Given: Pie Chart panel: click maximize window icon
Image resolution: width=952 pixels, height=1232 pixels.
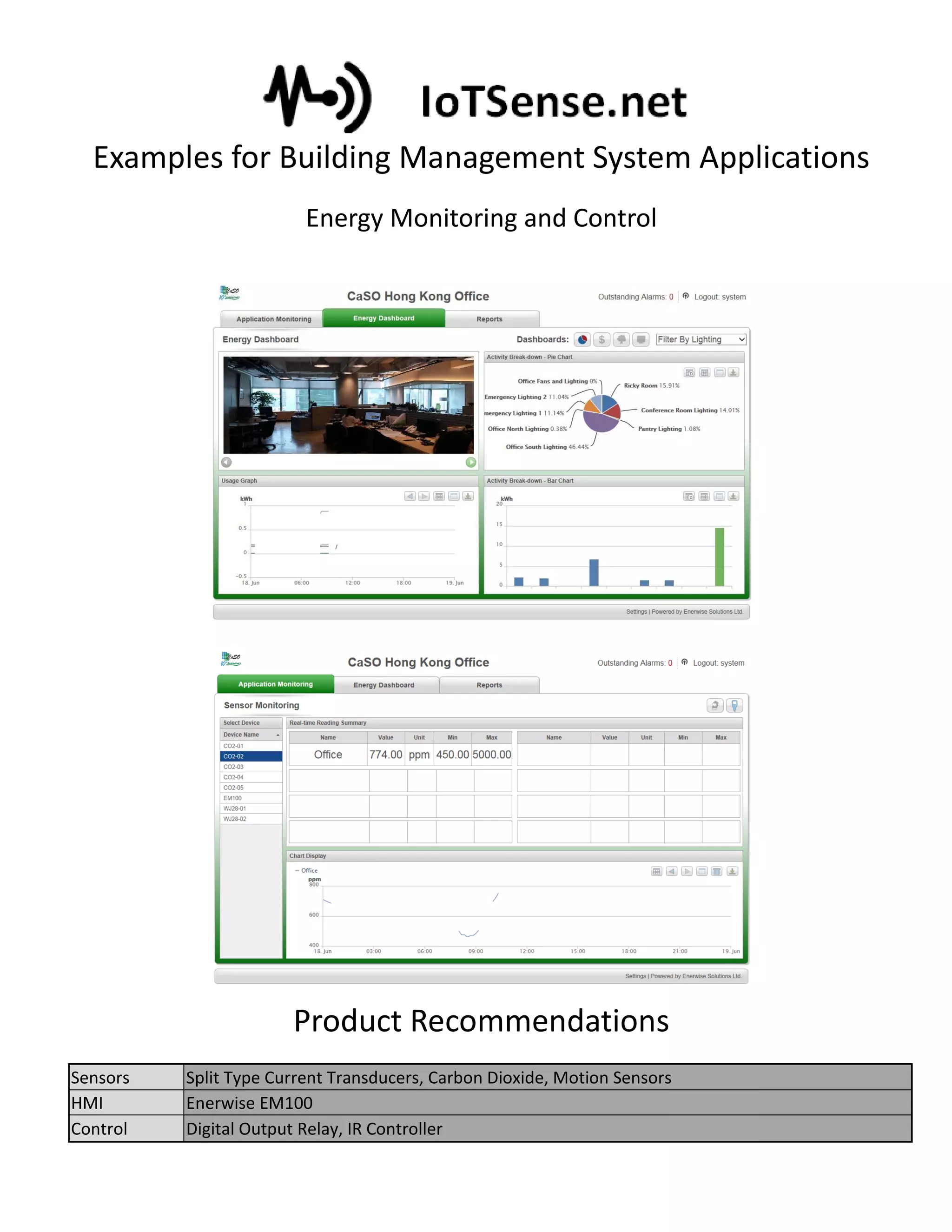Looking at the screenshot, I should tap(720, 372).
